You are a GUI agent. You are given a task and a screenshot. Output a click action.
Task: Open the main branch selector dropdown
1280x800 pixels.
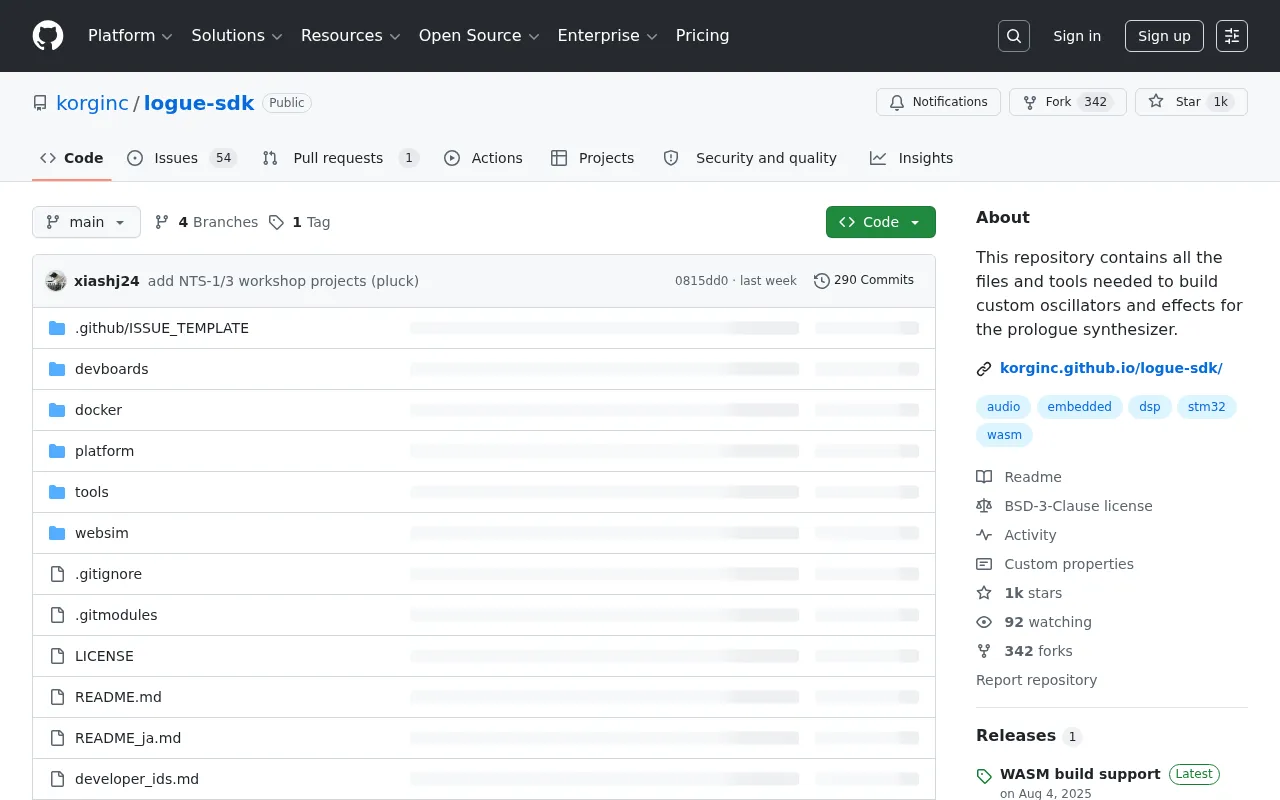click(86, 222)
